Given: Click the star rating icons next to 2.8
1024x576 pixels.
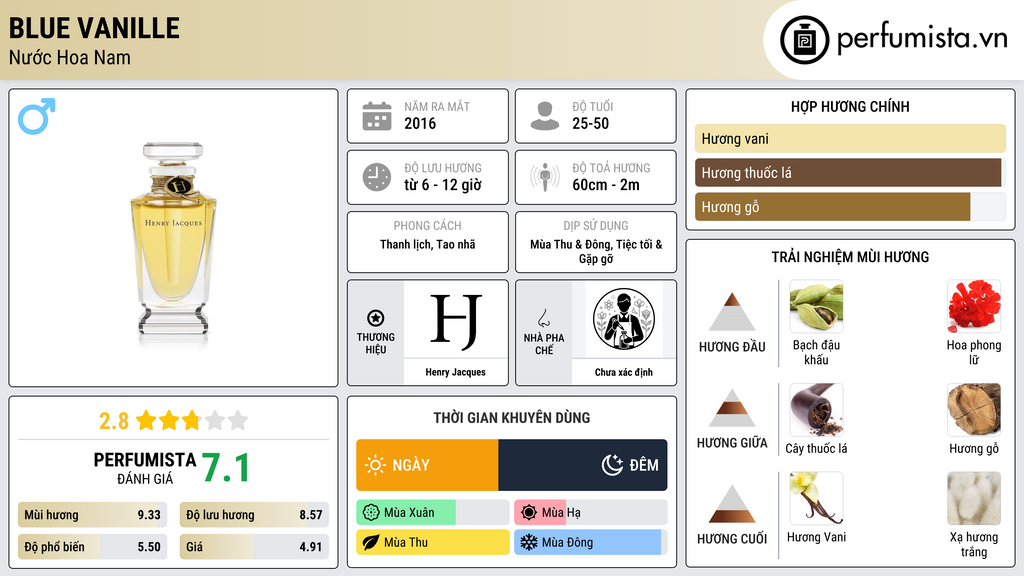Looking at the screenshot, I should (x=191, y=421).
